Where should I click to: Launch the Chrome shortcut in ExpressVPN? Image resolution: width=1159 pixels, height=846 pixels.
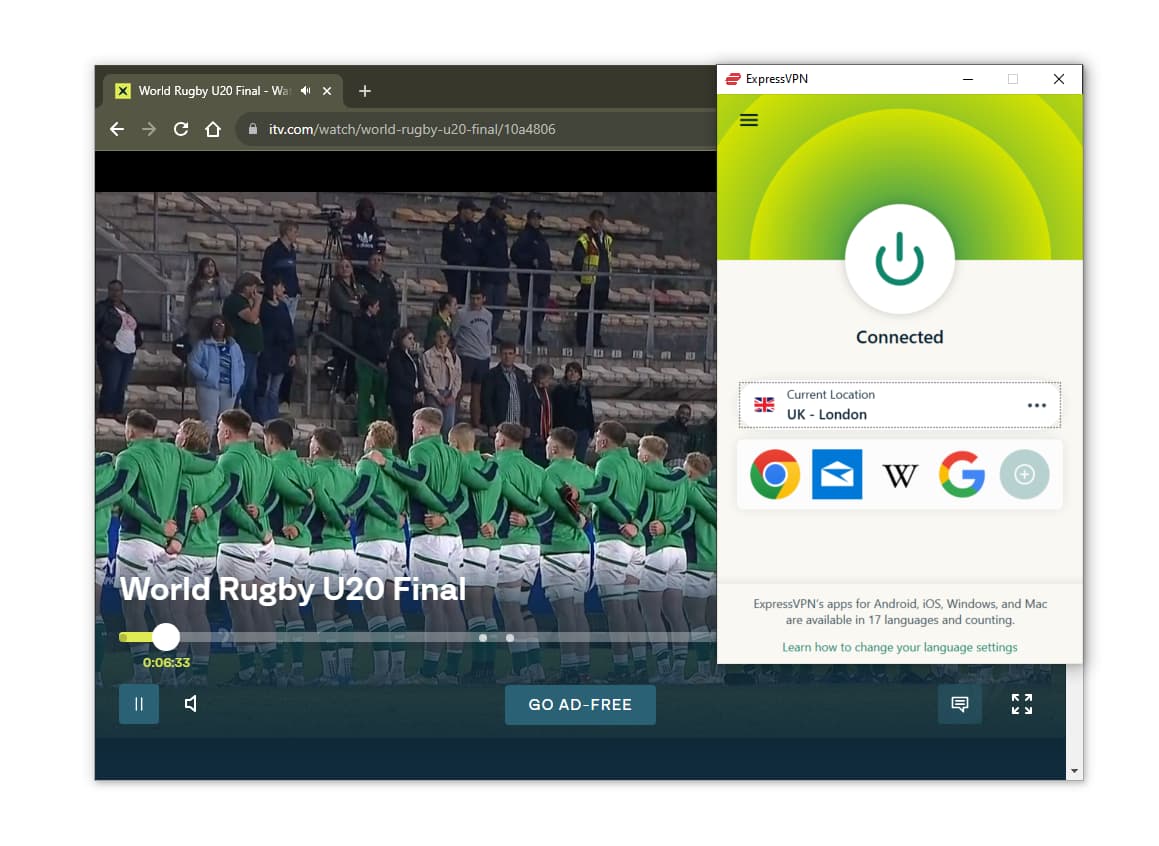pyautogui.click(x=774, y=474)
